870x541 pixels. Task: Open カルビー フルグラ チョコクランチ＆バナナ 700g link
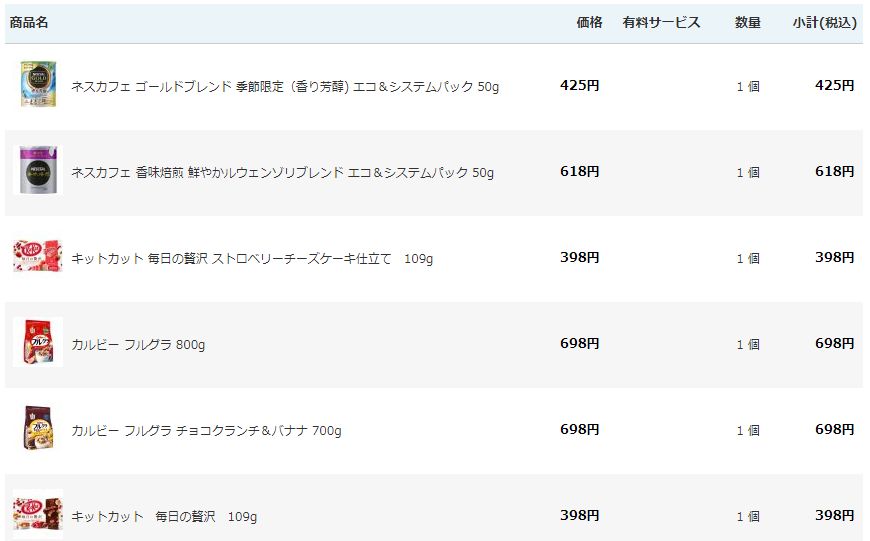click(206, 431)
